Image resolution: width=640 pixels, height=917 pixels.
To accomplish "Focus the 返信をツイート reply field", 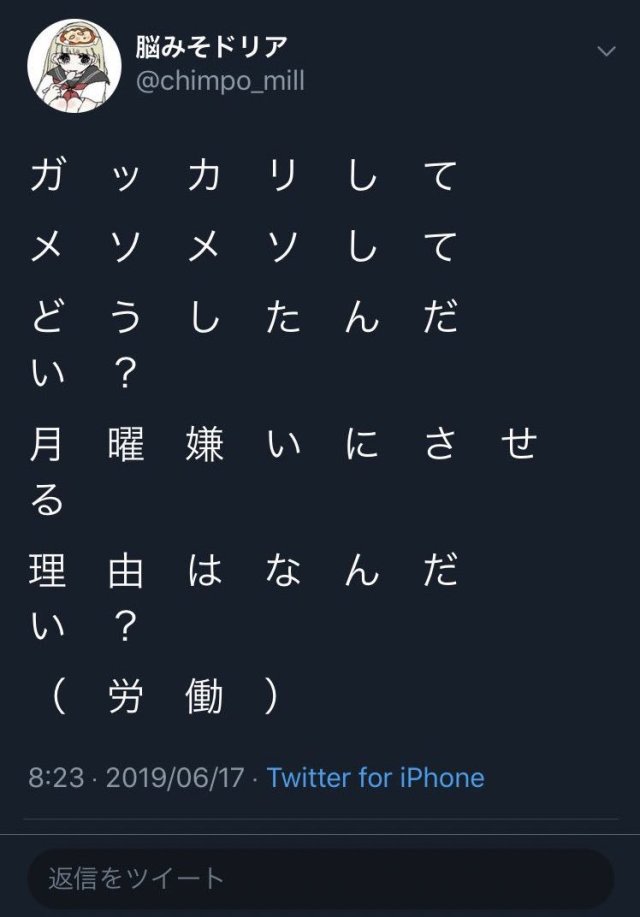I will click(320, 879).
